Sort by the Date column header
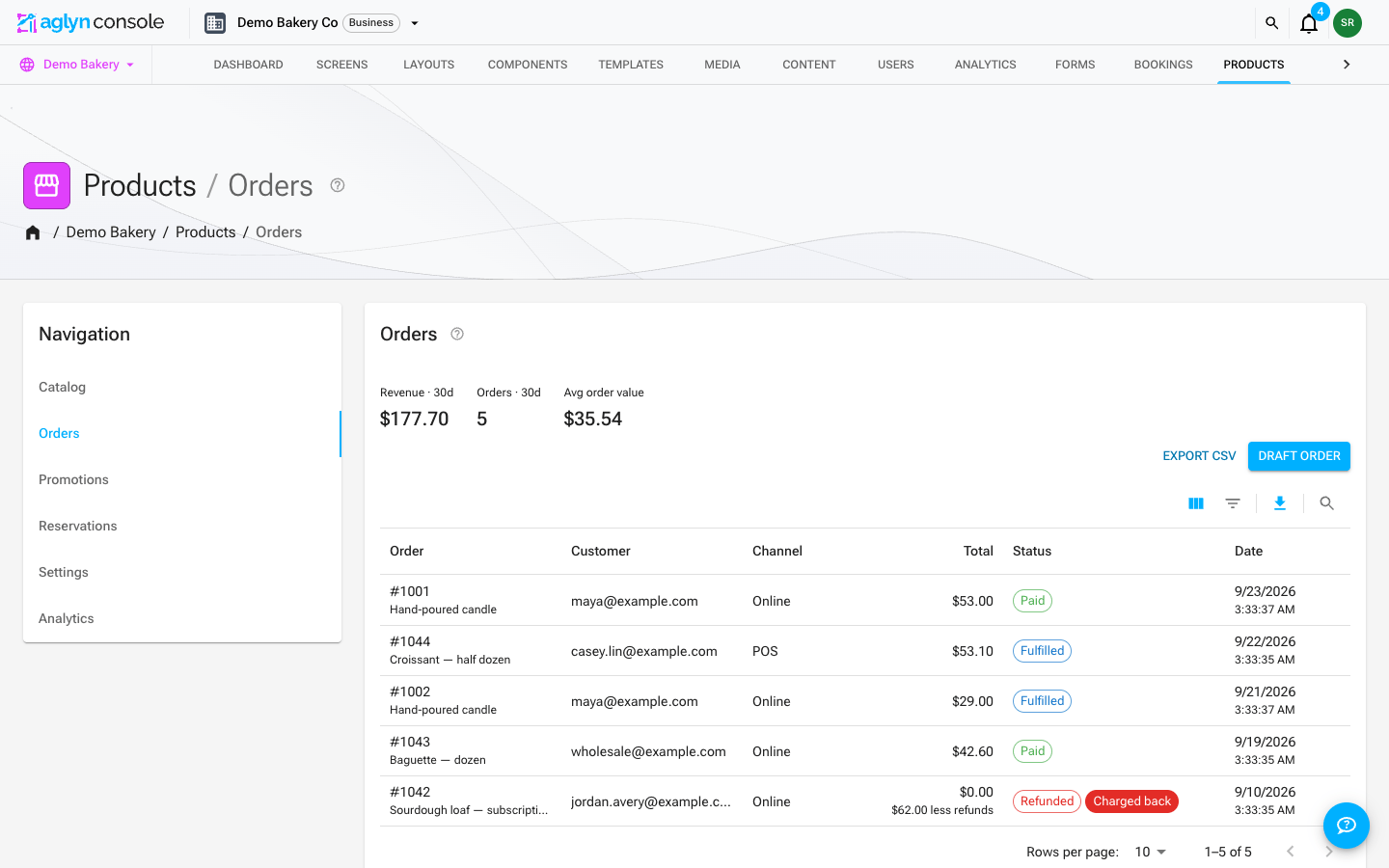This screenshot has height=868, width=1389. (1248, 551)
